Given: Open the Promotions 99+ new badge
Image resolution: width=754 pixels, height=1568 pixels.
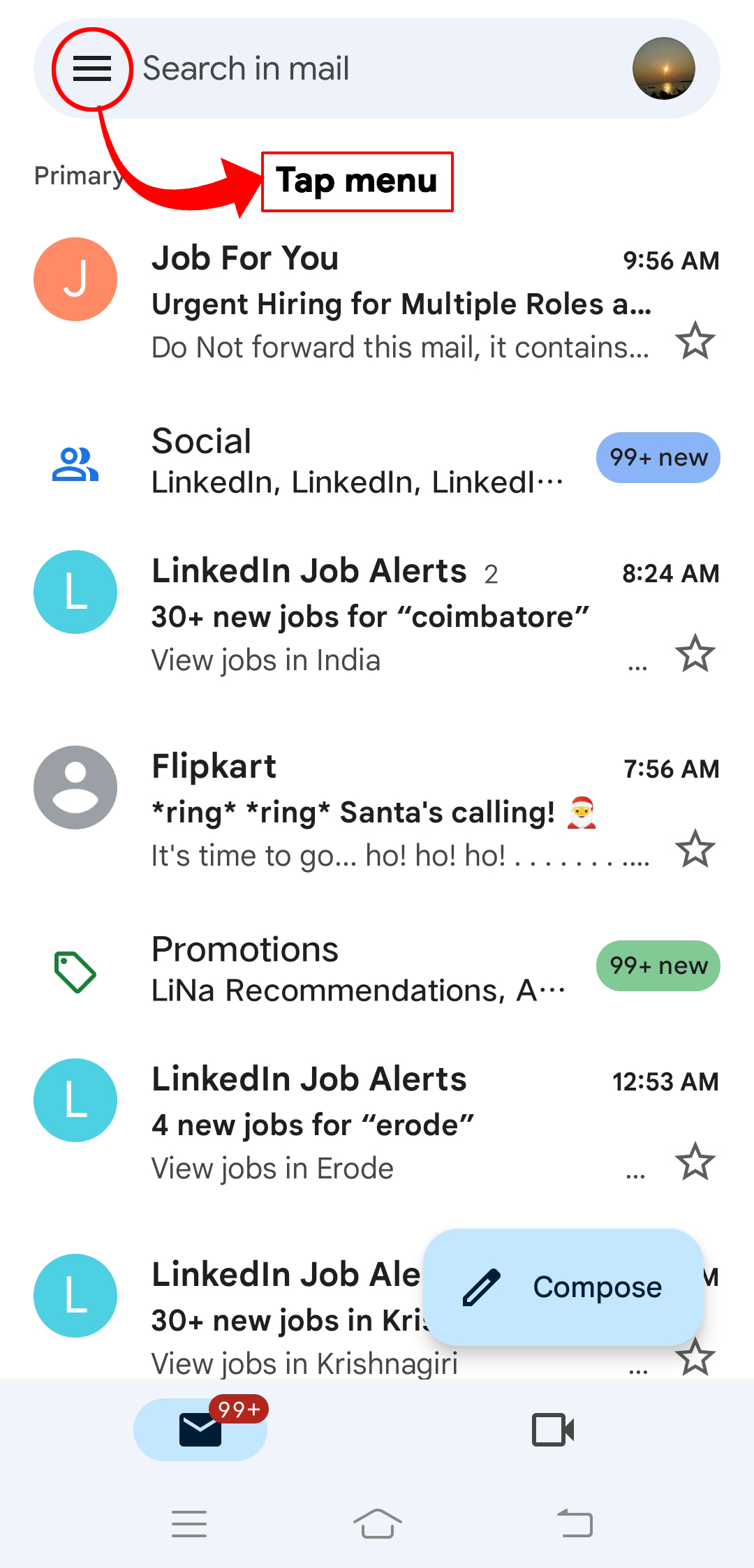Looking at the screenshot, I should 658,966.
